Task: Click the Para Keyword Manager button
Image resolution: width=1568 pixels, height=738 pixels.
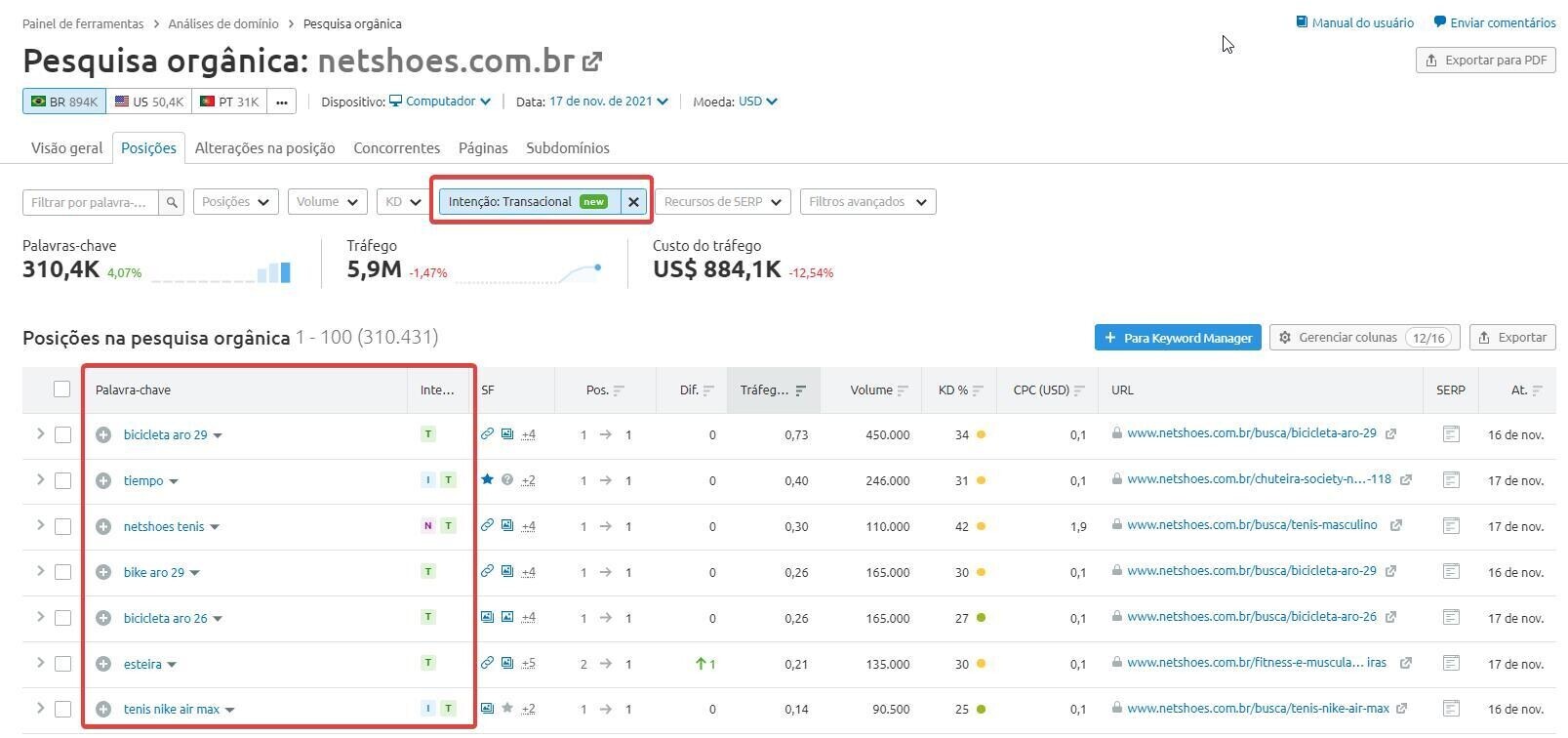Action: [x=1178, y=338]
